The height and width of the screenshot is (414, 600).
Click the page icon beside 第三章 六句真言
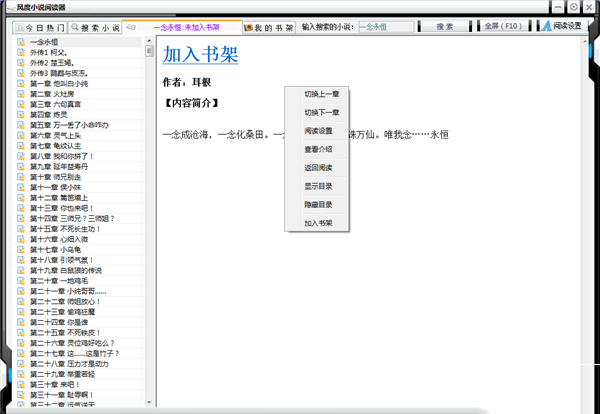tap(21, 104)
